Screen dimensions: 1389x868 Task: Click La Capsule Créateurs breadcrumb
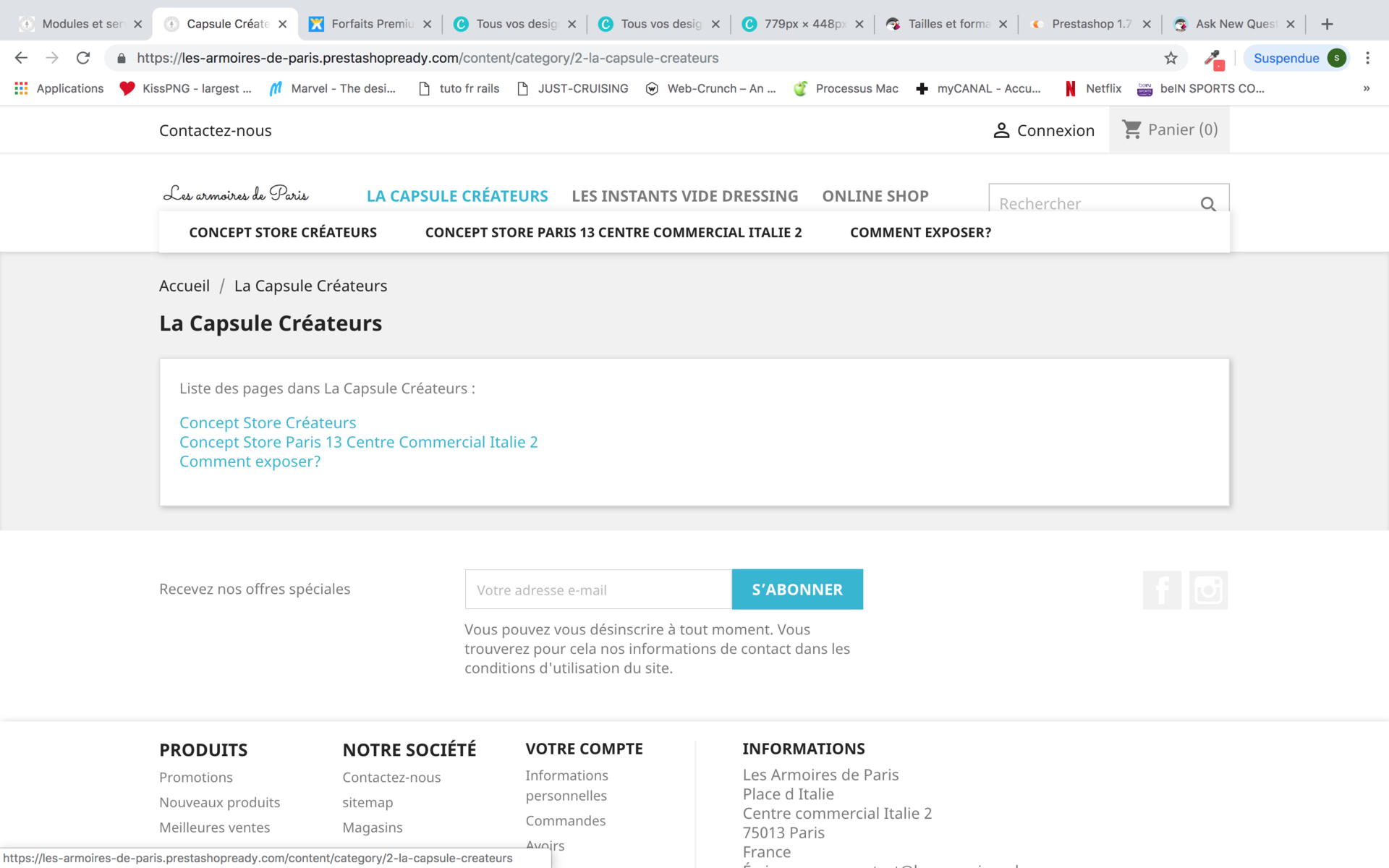coord(310,286)
